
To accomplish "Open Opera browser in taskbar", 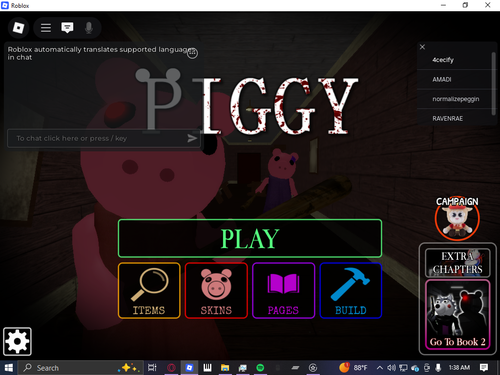I will pyautogui.click(x=171, y=368).
